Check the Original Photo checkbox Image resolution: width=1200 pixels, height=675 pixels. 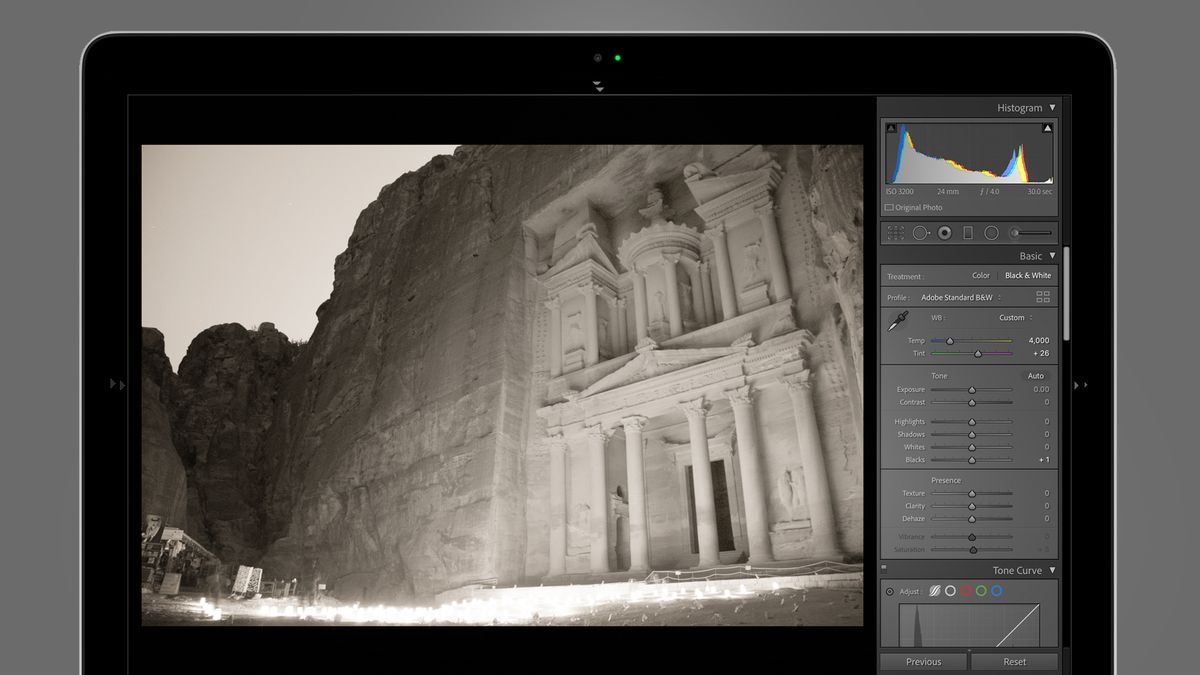887,206
